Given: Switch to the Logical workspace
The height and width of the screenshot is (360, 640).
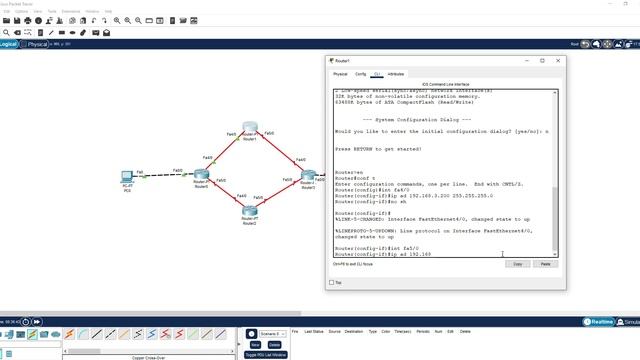Looking at the screenshot, I should [8, 44].
